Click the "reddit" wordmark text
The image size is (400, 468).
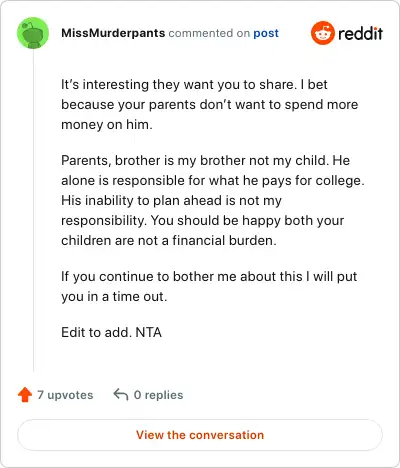click(361, 33)
